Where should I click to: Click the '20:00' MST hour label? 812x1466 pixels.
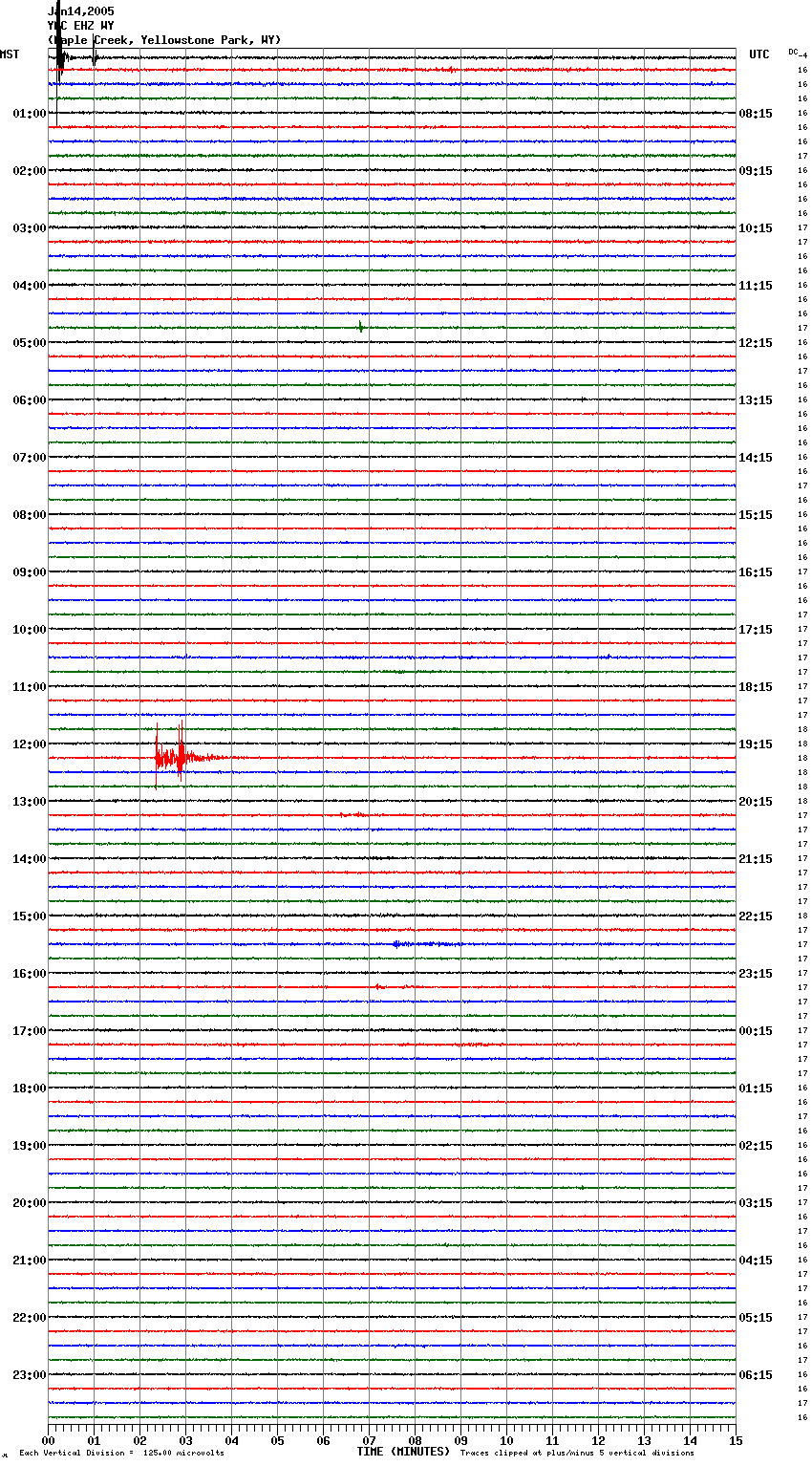30,1203
